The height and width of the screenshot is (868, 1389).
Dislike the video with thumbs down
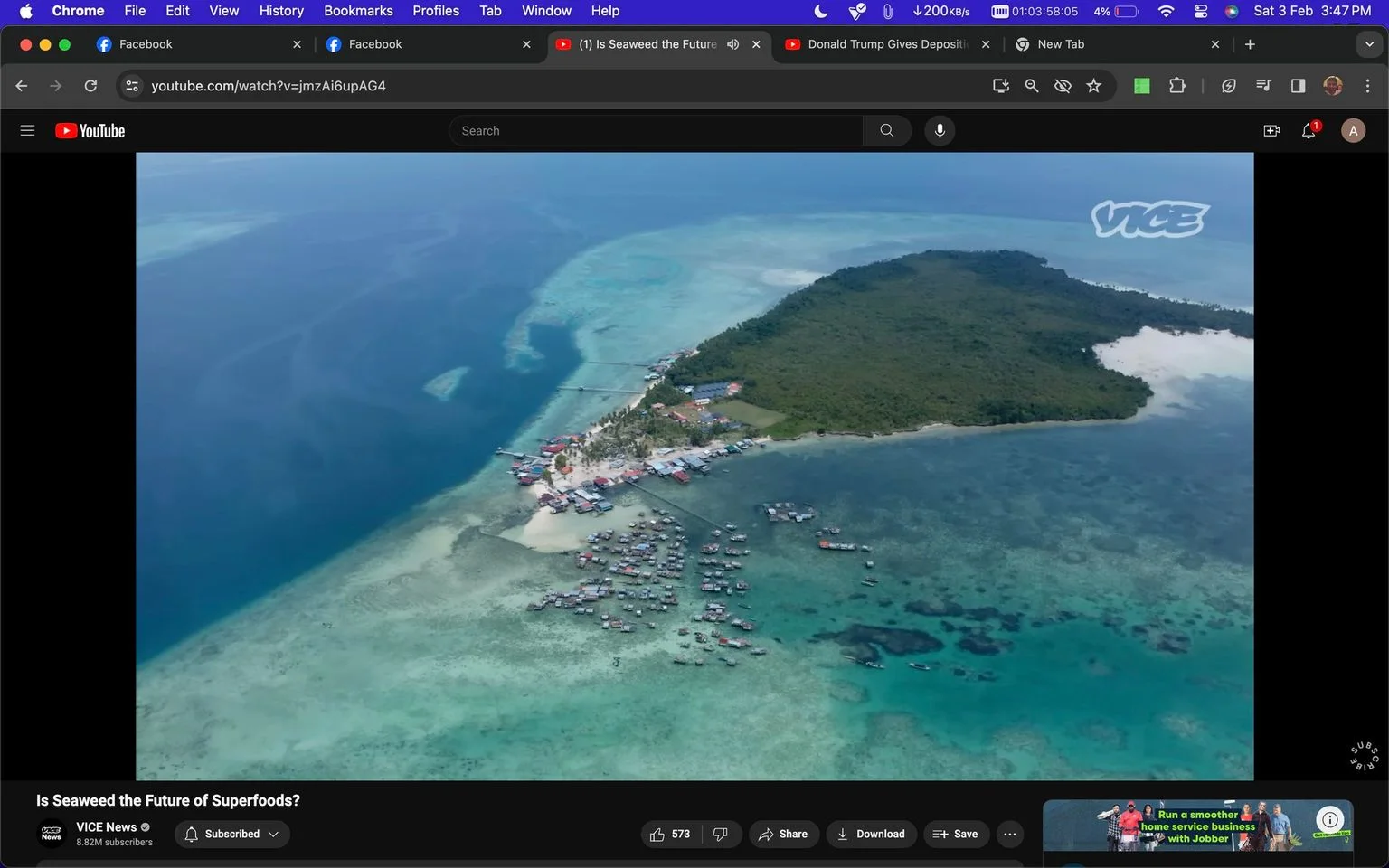(721, 834)
